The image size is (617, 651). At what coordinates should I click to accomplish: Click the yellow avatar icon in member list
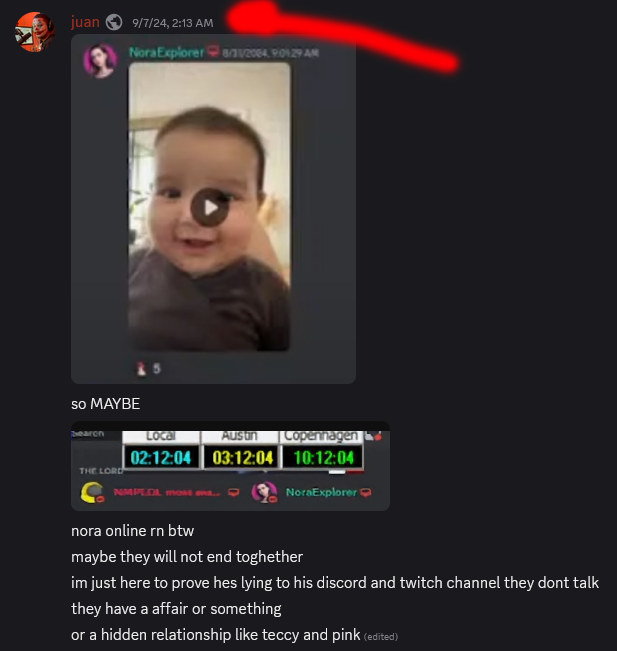(92, 492)
